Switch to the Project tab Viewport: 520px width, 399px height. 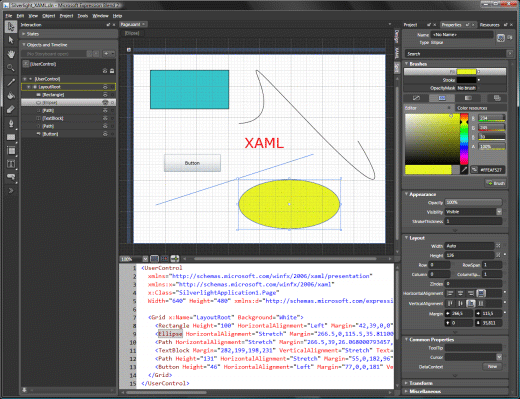point(410,25)
